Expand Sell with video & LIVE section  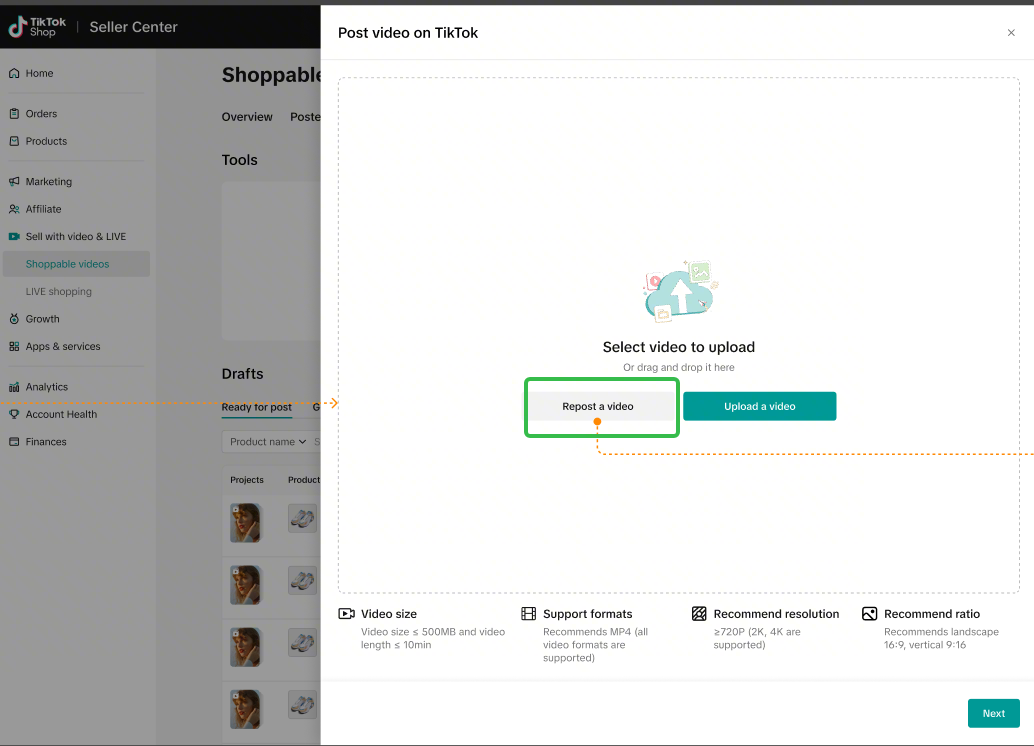coord(75,237)
